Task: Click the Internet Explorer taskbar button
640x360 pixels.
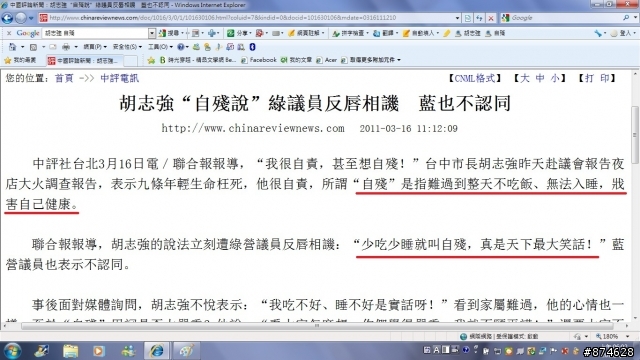Action: (156, 351)
